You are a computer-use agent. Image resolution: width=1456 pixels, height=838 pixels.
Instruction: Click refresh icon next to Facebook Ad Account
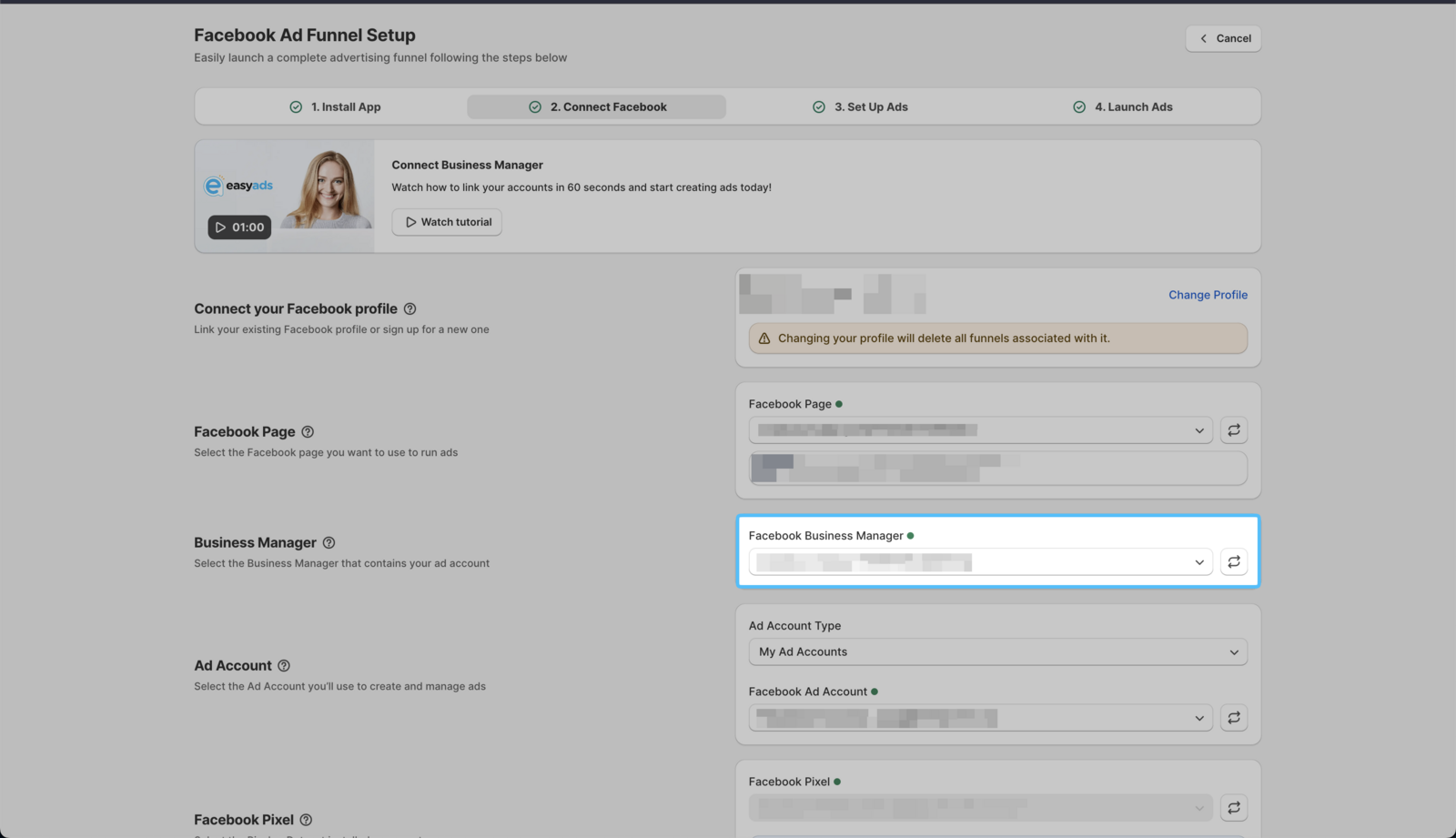[1233, 718]
